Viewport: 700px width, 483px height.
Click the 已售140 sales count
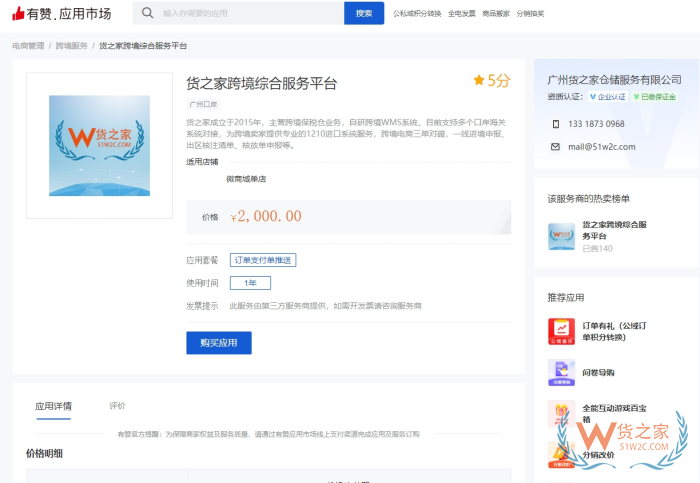point(597,249)
